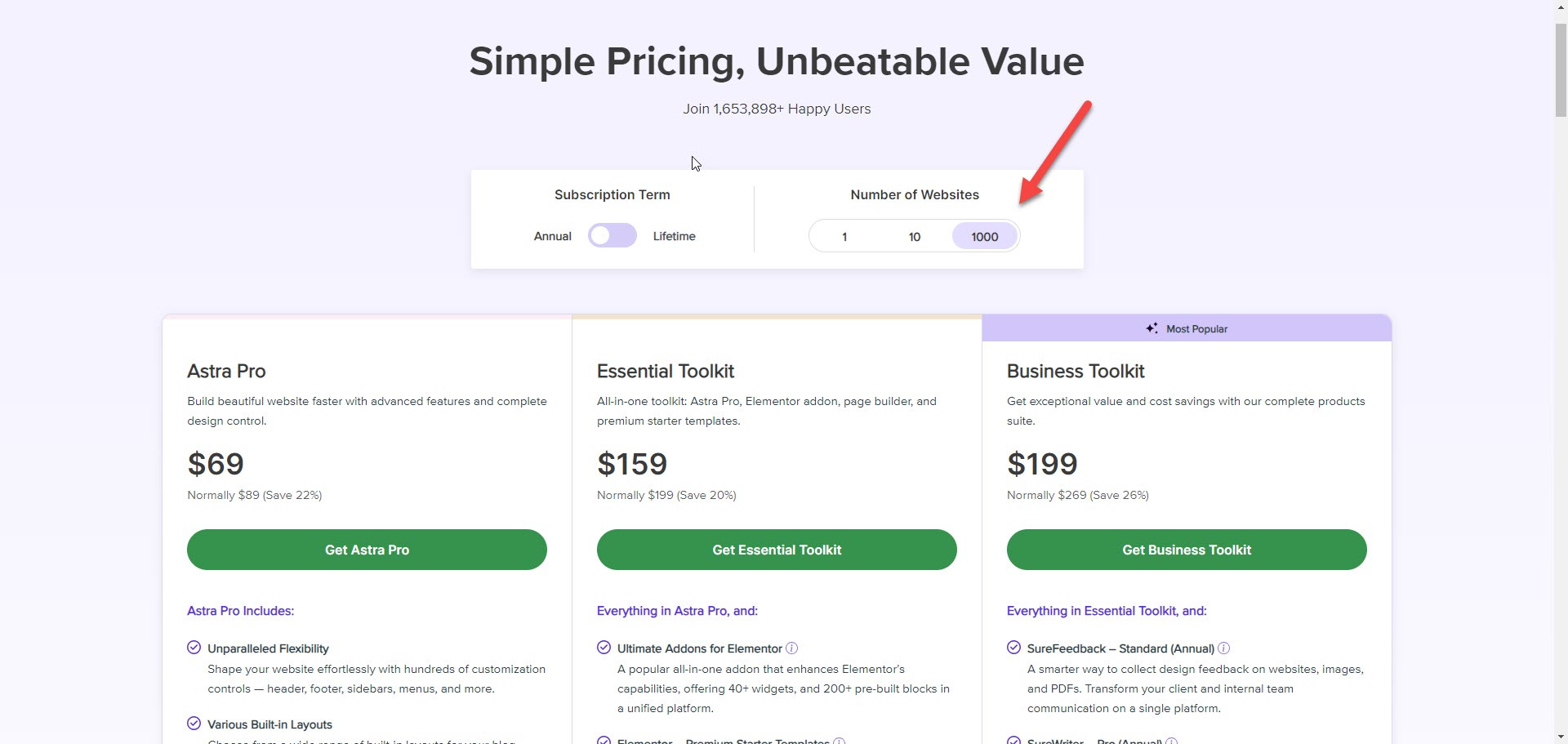Screen dimensions: 1568x744
Task: Toggle subscription term between Annual and Lifetime
Action: click(612, 236)
